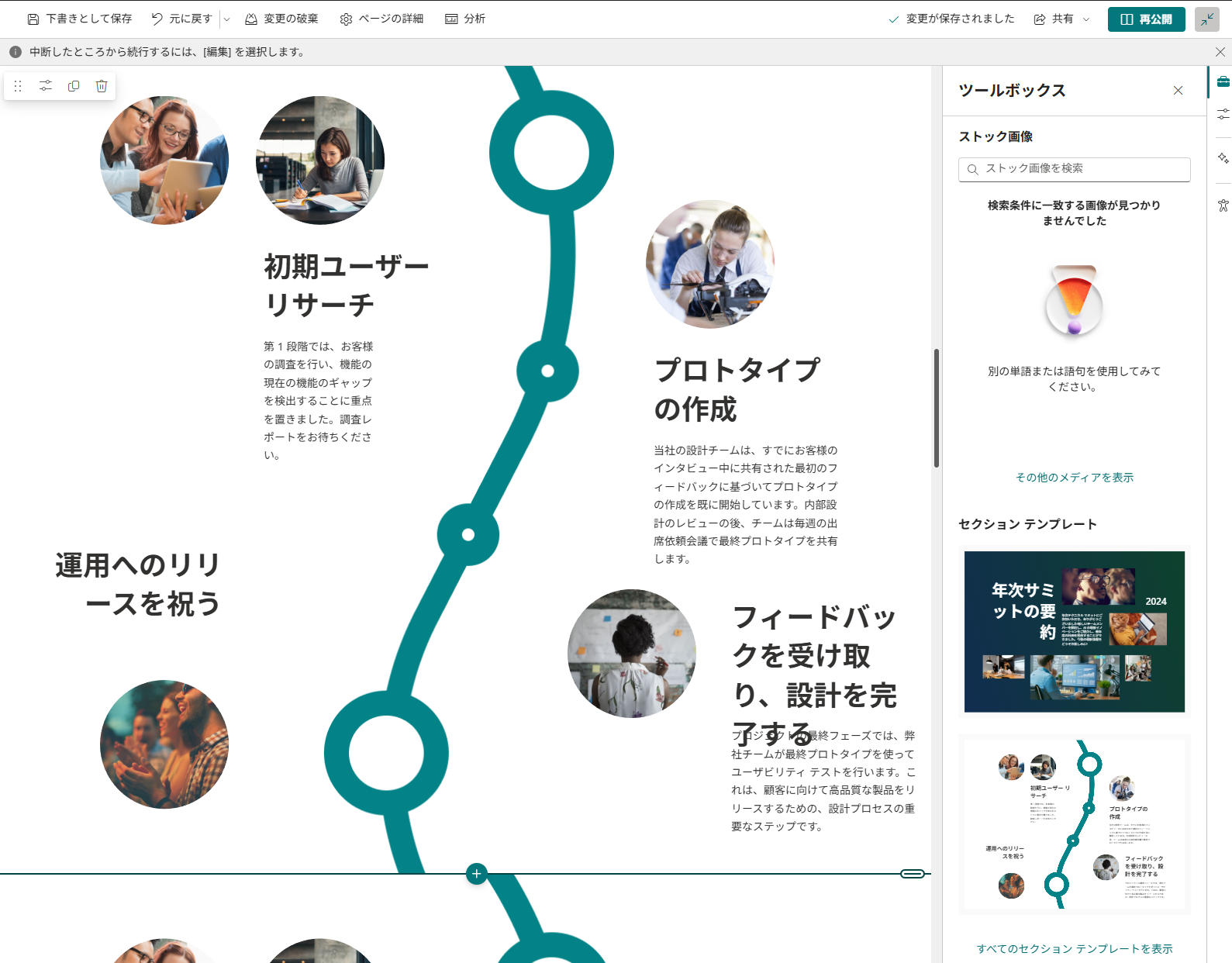Dismiss the edit-resume information bar

(1220, 52)
